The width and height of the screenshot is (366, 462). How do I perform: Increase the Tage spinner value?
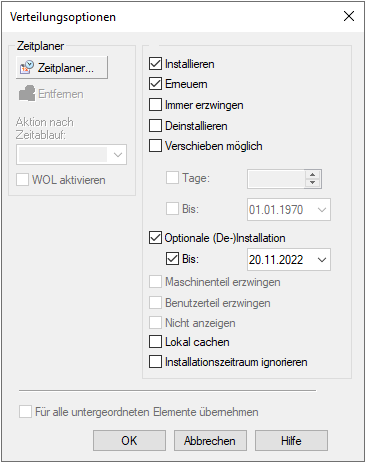click(312, 175)
